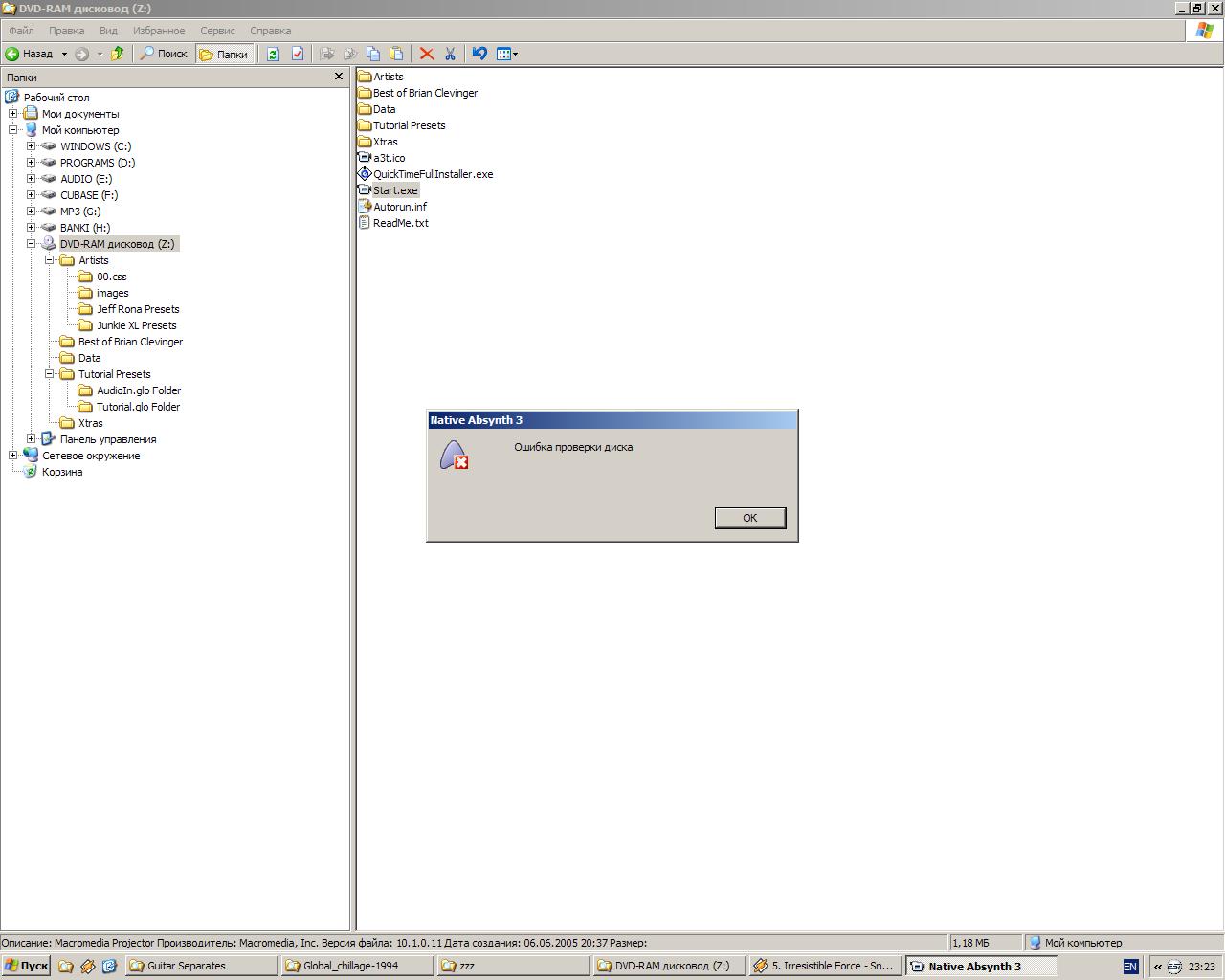Click the Artists folder icon in file list
The image size is (1225, 980).
click(x=365, y=77)
